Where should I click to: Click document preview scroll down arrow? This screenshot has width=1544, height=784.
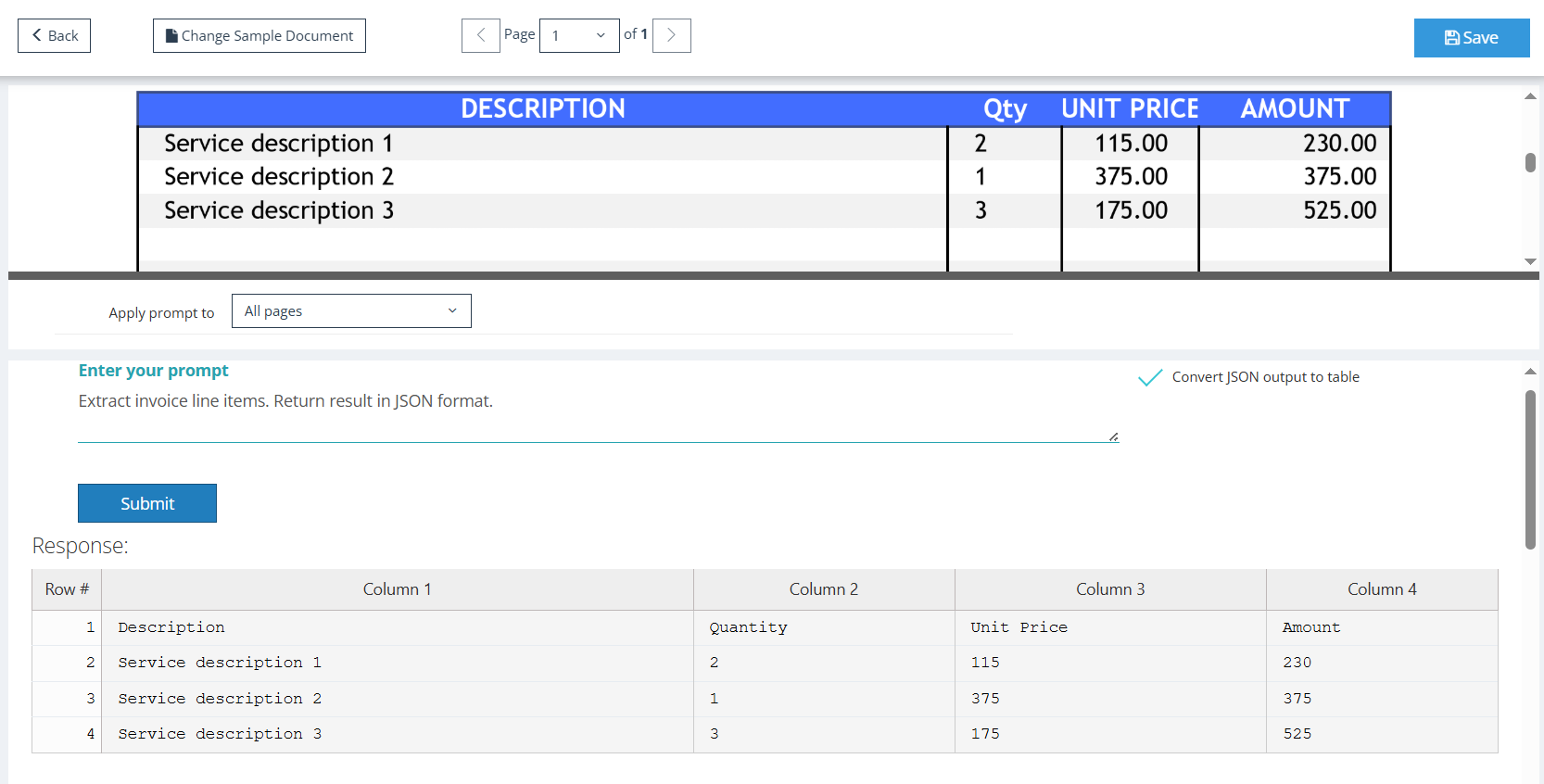point(1530,261)
